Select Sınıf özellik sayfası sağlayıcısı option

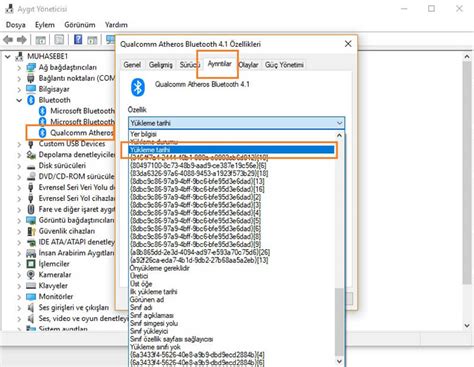(x=232, y=339)
